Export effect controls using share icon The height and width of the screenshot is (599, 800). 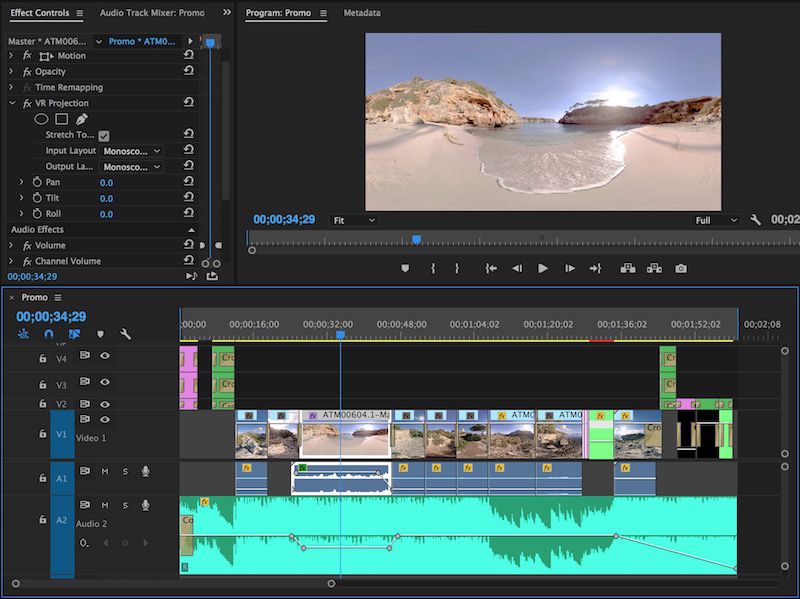[212, 276]
